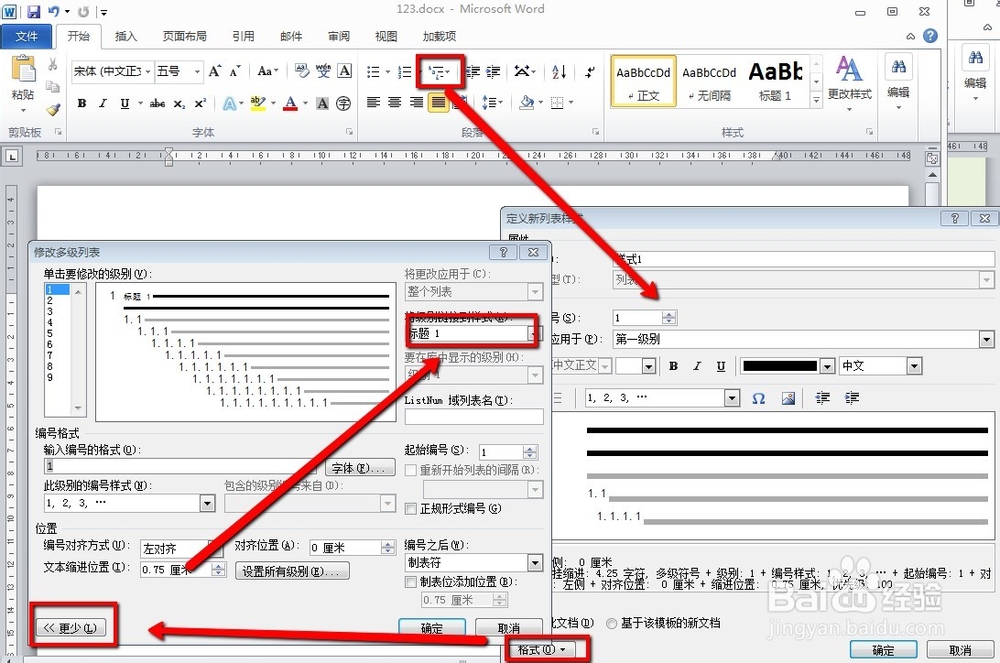Image resolution: width=1000 pixels, height=663 pixels.
Task: Click the Grow Font icon
Action: (x=215, y=71)
